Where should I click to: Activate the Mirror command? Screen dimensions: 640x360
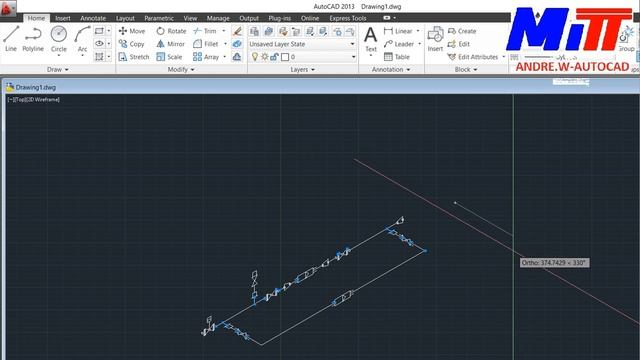171,44
